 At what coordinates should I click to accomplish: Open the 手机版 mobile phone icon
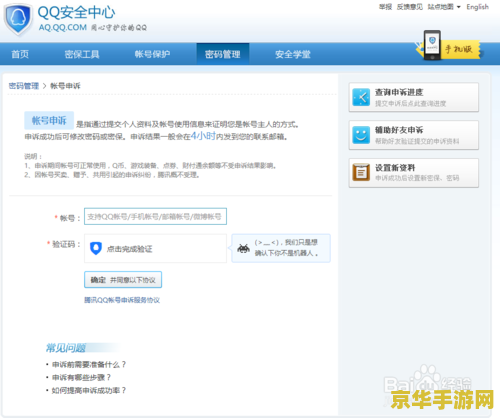[432, 45]
